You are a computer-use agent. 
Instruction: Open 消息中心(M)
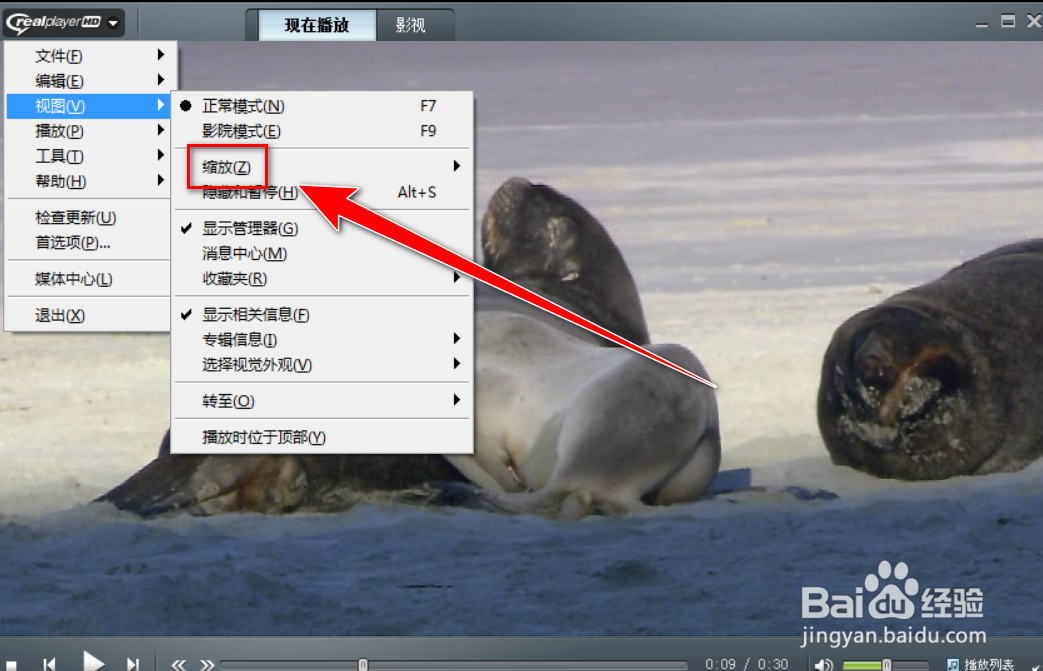pyautogui.click(x=322, y=253)
